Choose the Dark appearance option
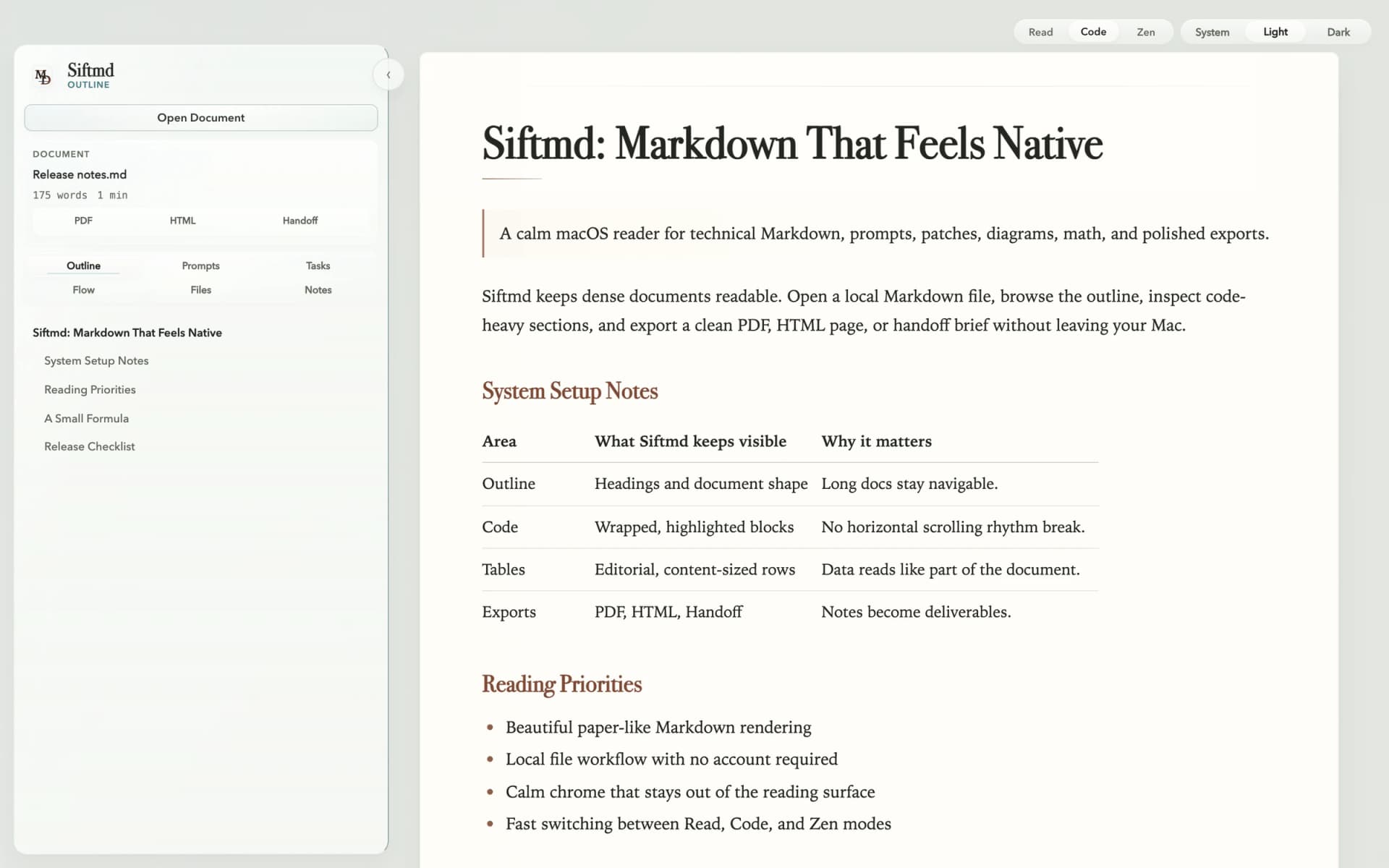The width and height of the screenshot is (1389, 868). 1338,32
